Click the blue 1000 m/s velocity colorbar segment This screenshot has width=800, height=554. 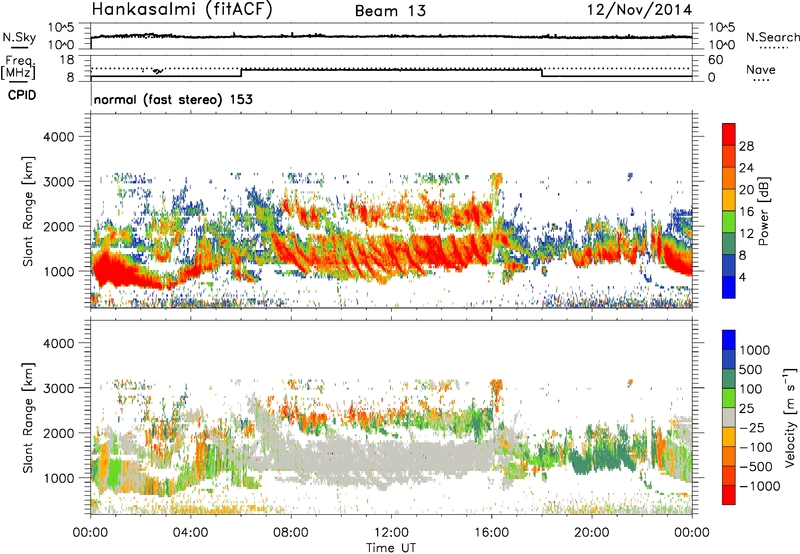pos(729,340)
